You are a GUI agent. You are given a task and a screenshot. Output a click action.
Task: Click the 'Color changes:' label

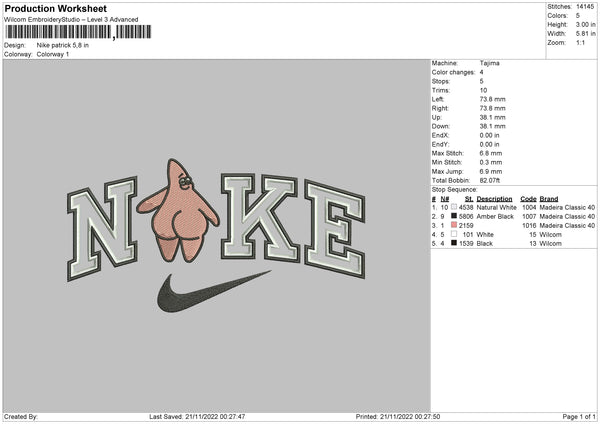(x=453, y=72)
